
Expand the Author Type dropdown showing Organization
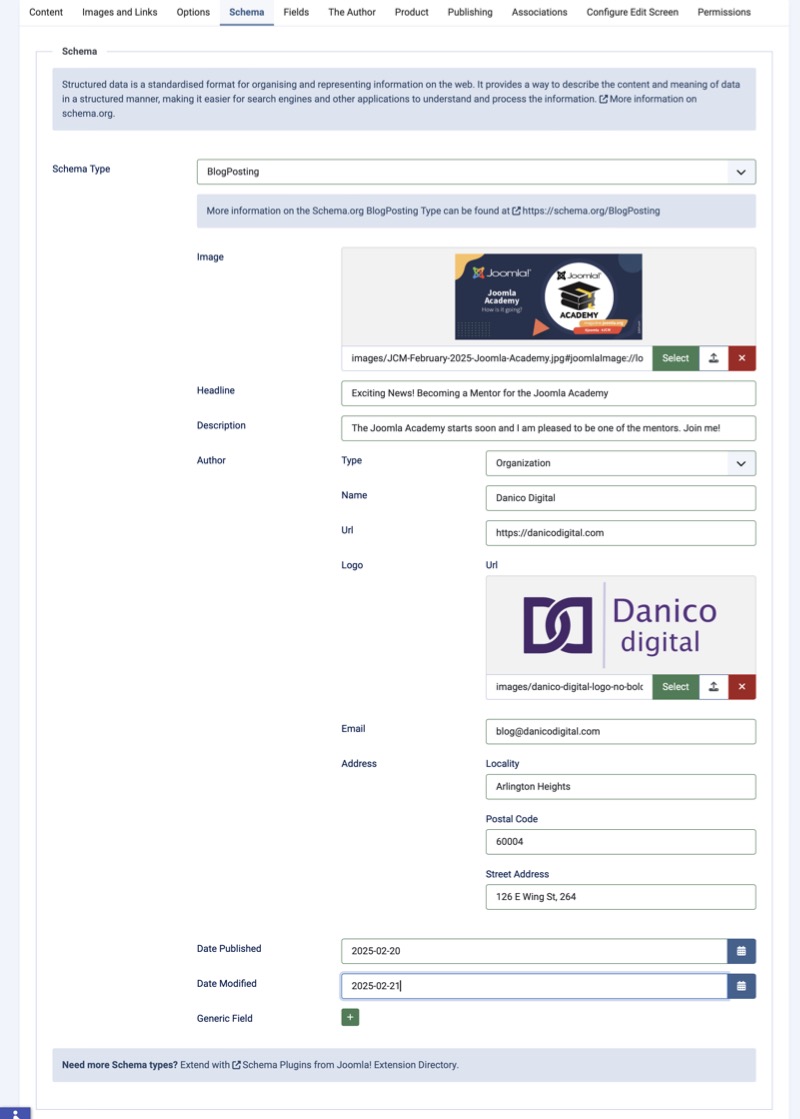(x=620, y=463)
